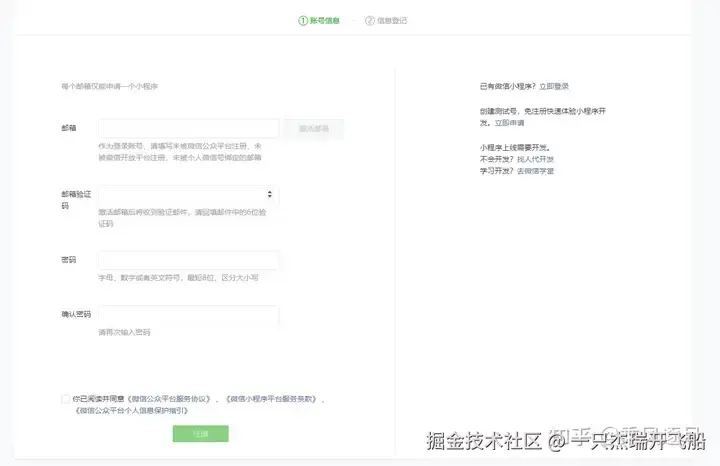Click the 立即登录 link
720x466 pixels.
click(x=554, y=86)
